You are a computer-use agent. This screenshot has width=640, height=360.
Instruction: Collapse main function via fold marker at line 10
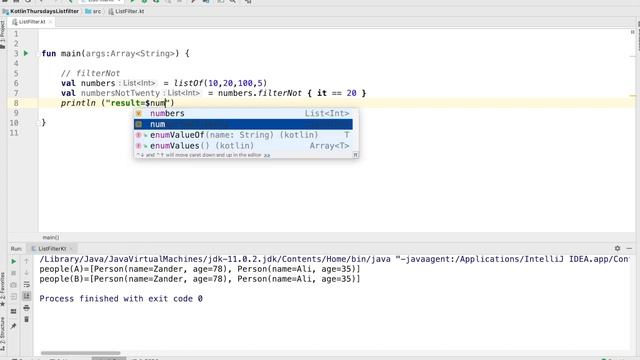coord(39,122)
